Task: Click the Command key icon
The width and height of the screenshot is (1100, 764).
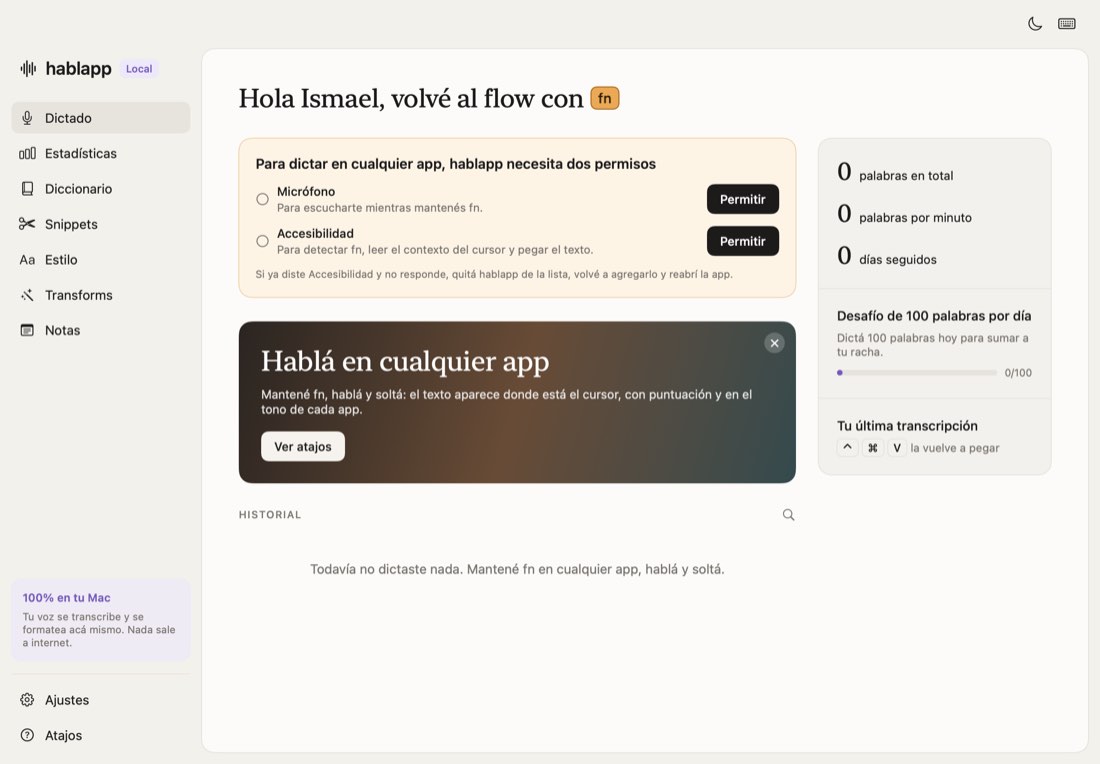Action: tap(872, 448)
